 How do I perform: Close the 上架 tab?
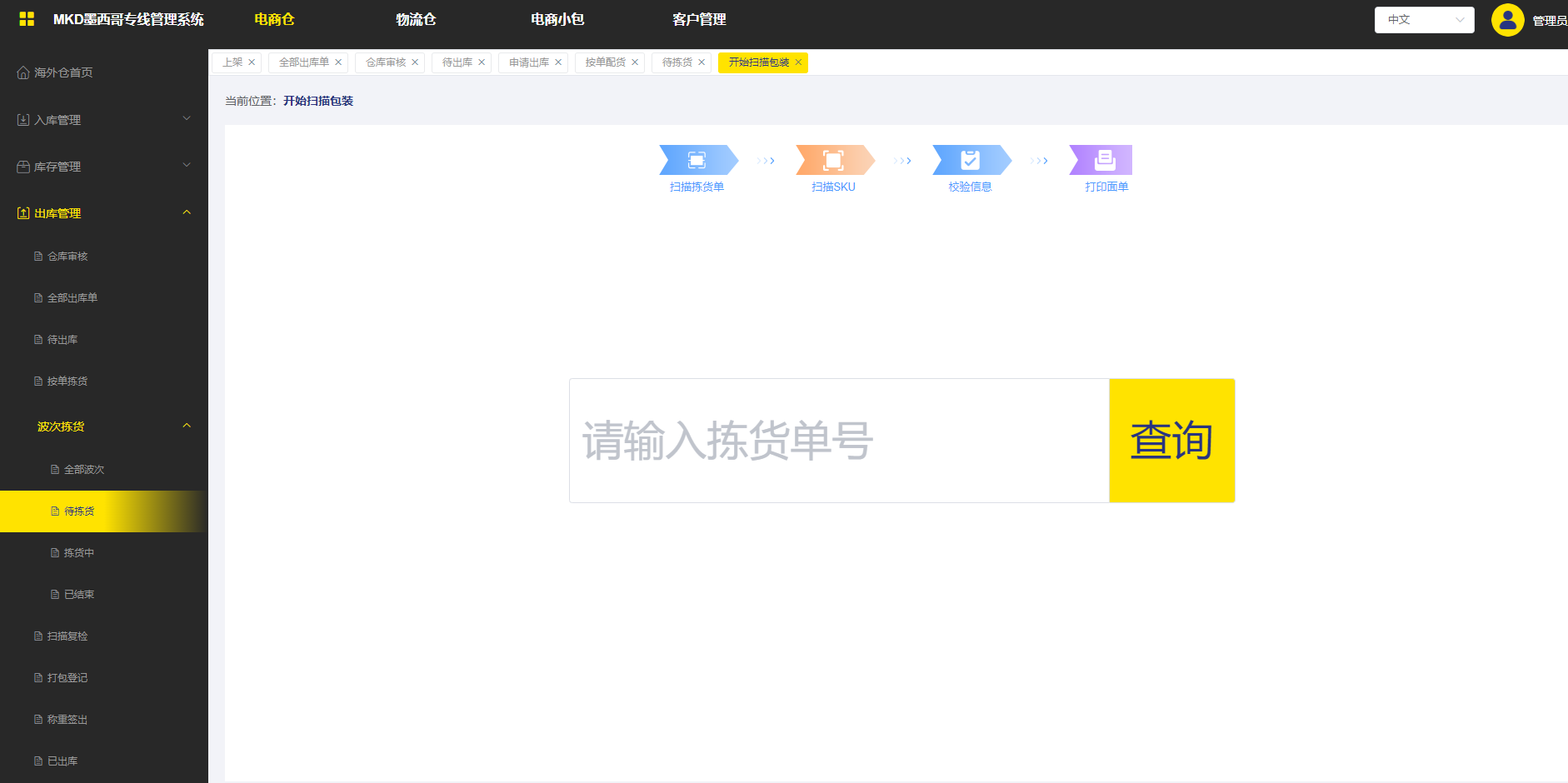(252, 62)
